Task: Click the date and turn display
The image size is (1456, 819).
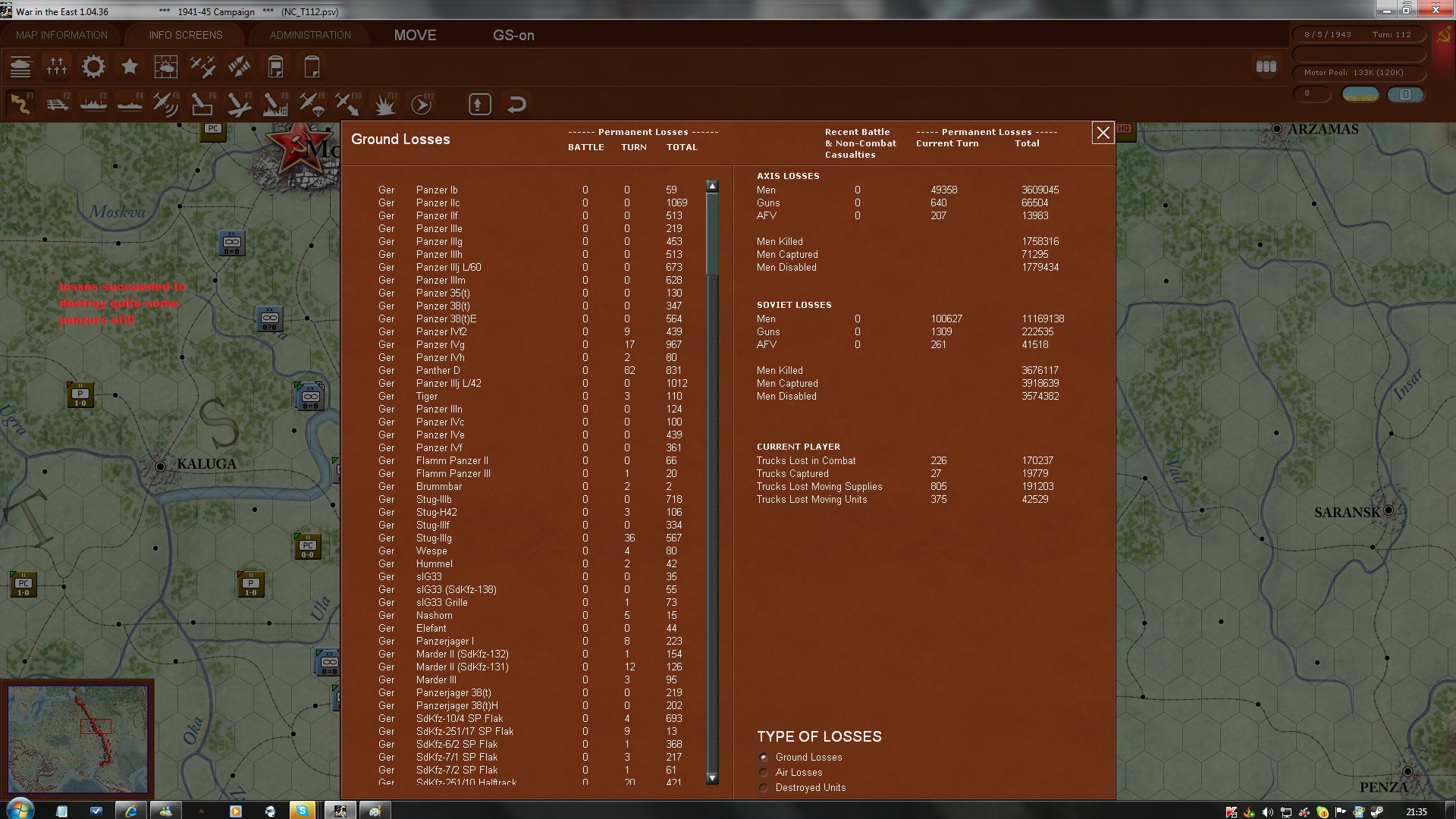Action: click(1358, 35)
